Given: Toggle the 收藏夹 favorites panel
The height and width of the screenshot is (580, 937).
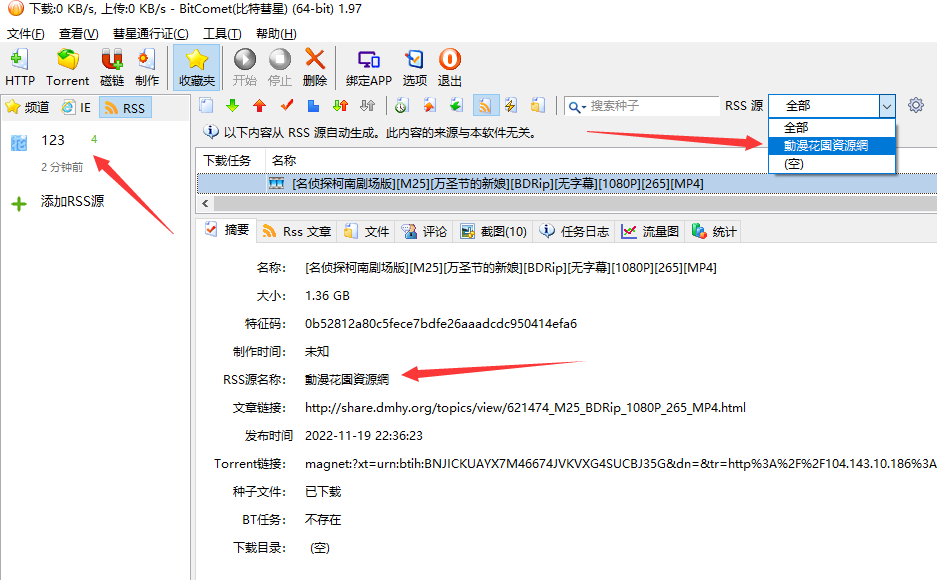Looking at the screenshot, I should pos(197,67).
